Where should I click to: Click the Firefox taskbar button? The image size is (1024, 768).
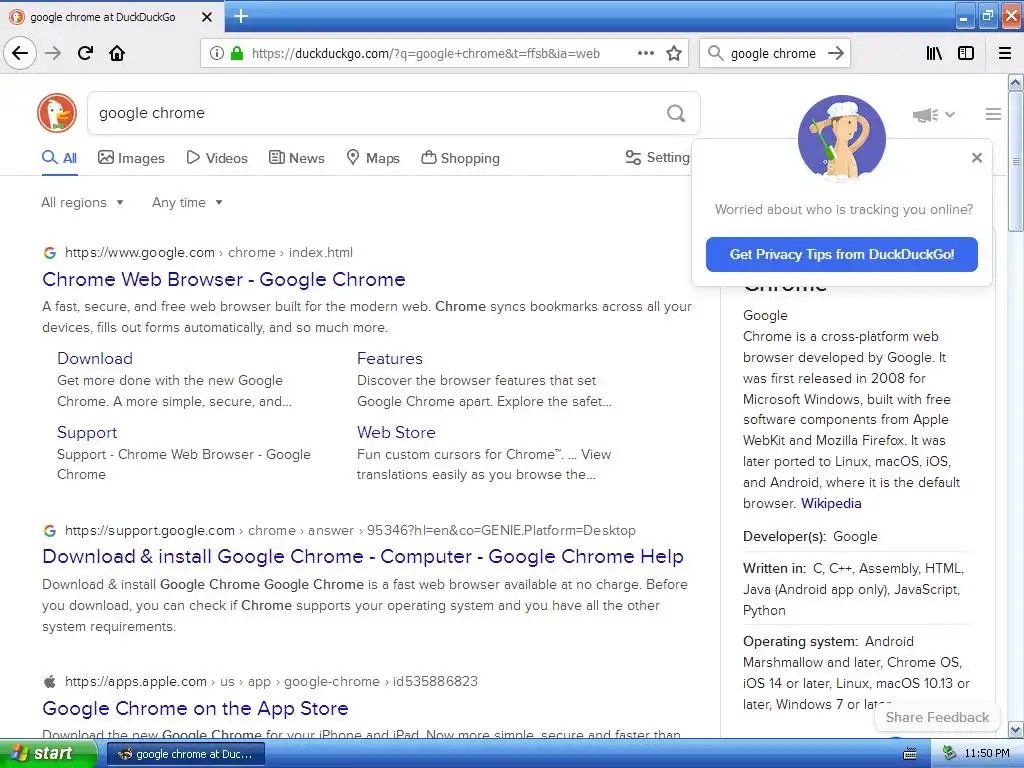[185, 754]
